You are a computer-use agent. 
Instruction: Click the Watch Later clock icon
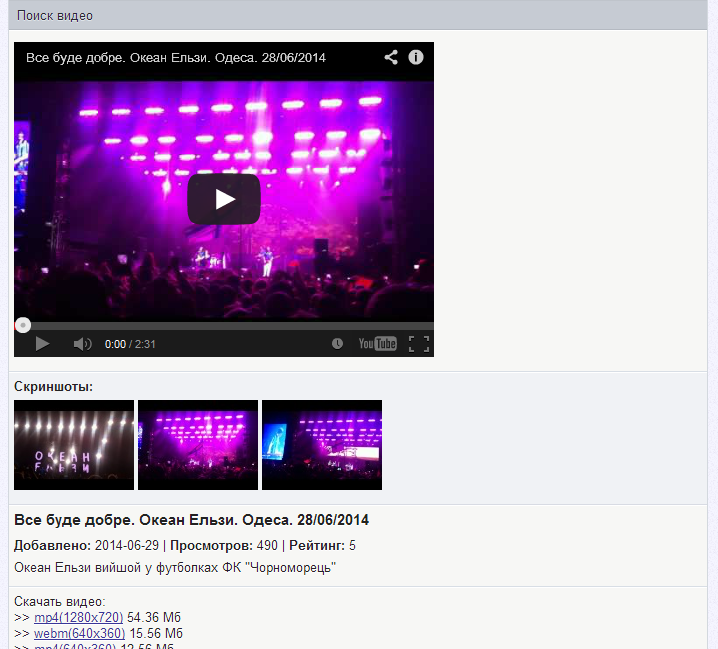click(x=337, y=344)
